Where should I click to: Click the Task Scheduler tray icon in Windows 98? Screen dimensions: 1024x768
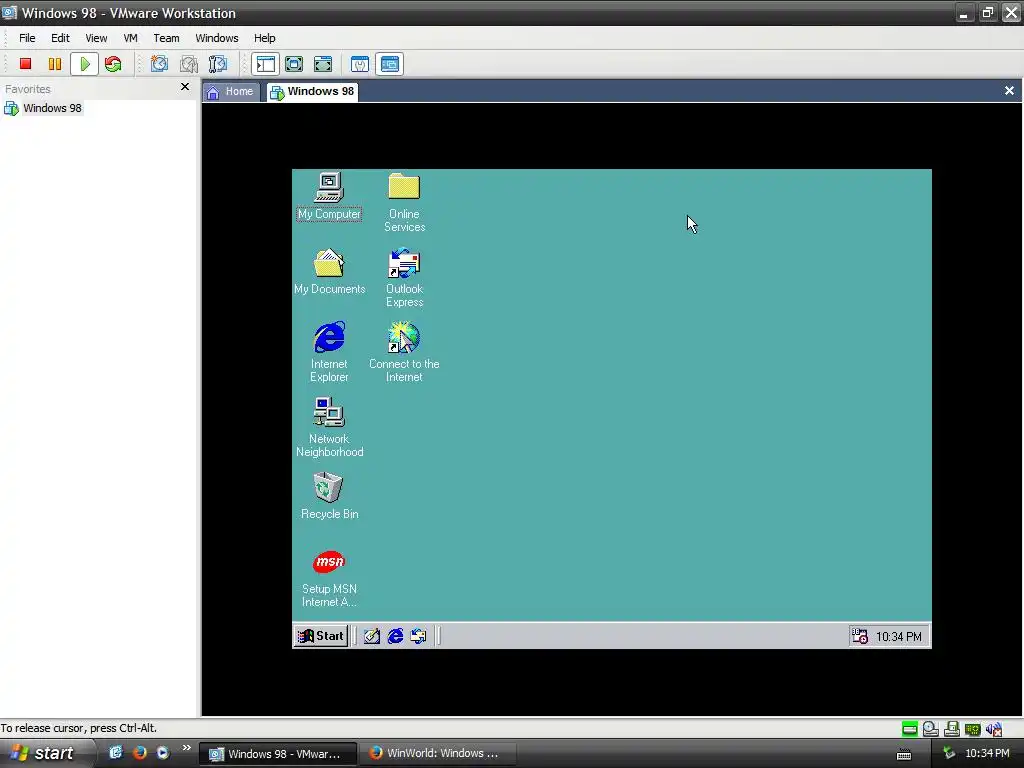(859, 636)
